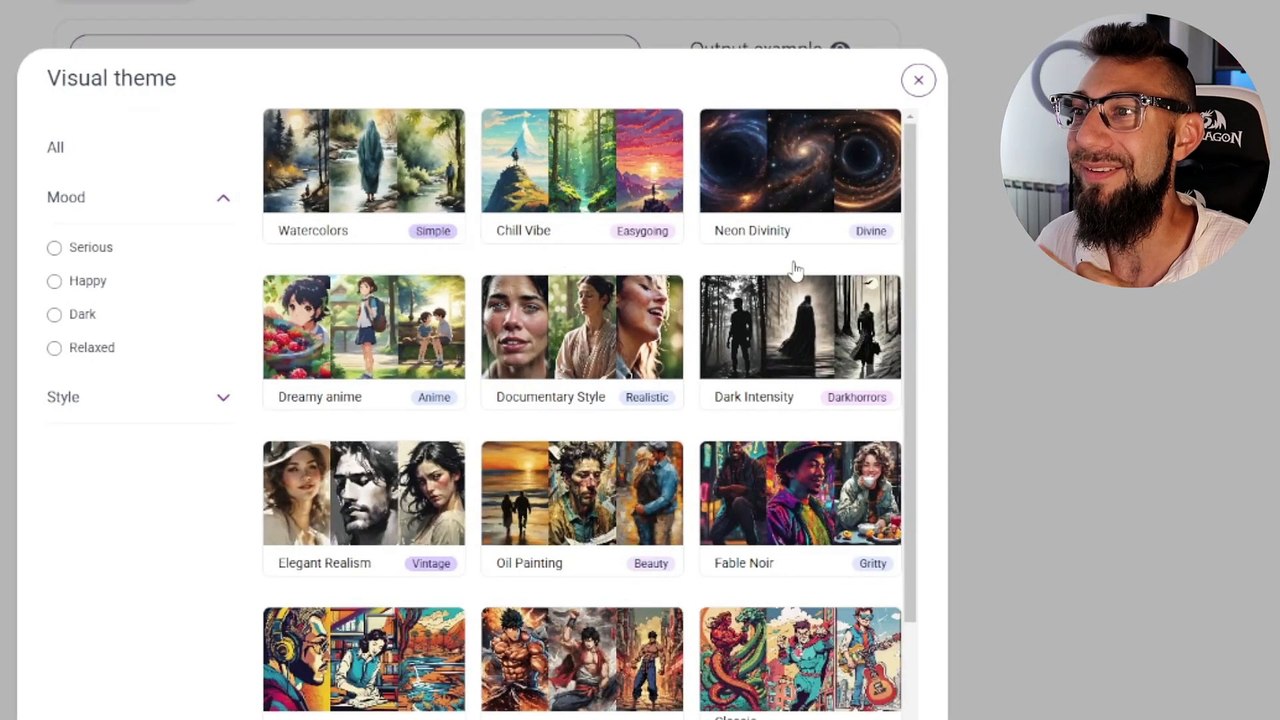Click the Chill Vibe theme name
The height and width of the screenshot is (720, 1280).
point(523,231)
